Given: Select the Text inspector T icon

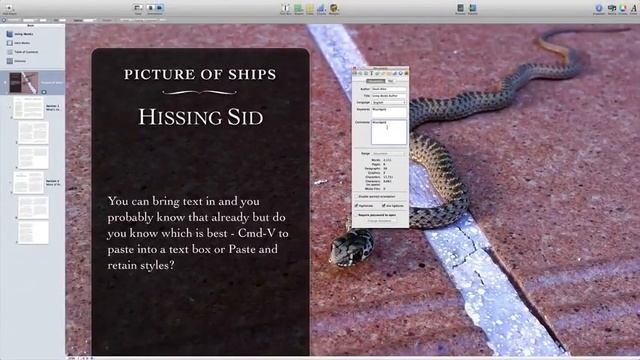Looking at the screenshot, I should 371,73.
